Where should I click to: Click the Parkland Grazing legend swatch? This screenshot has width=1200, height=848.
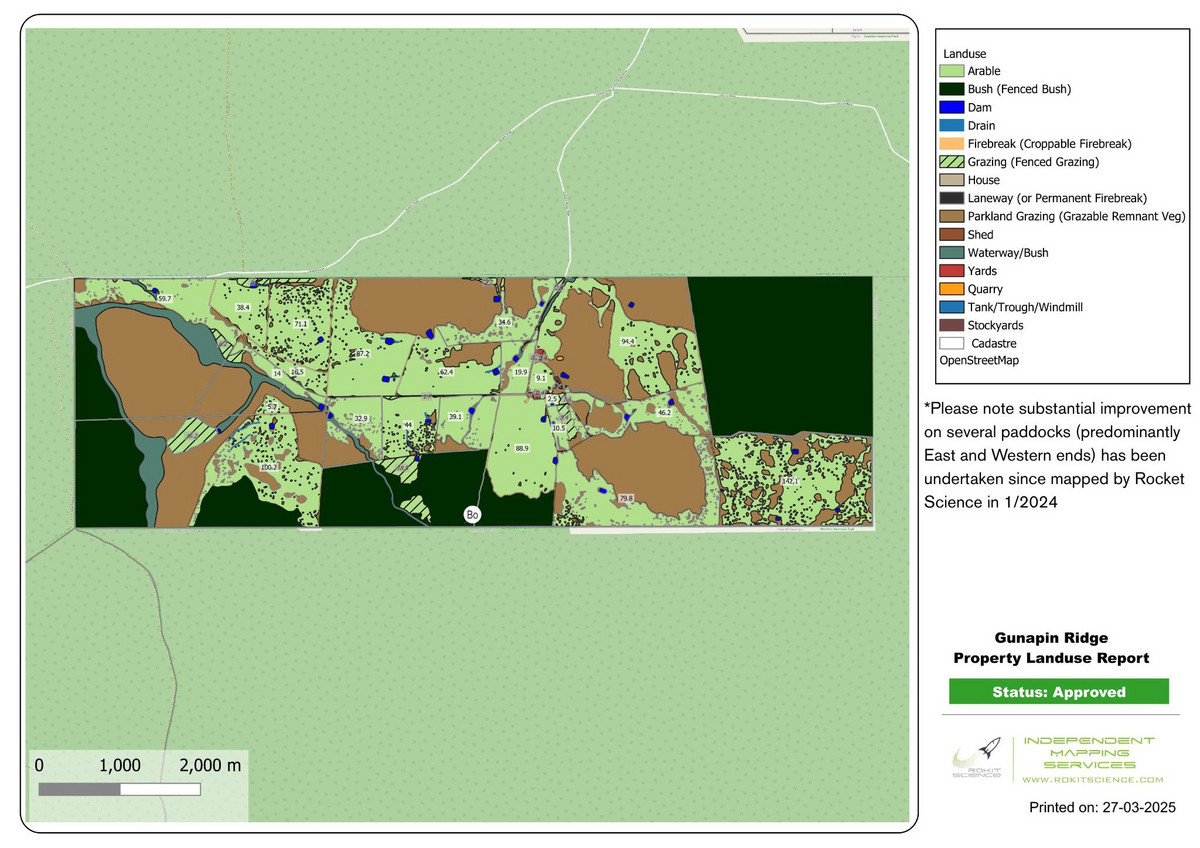951,216
